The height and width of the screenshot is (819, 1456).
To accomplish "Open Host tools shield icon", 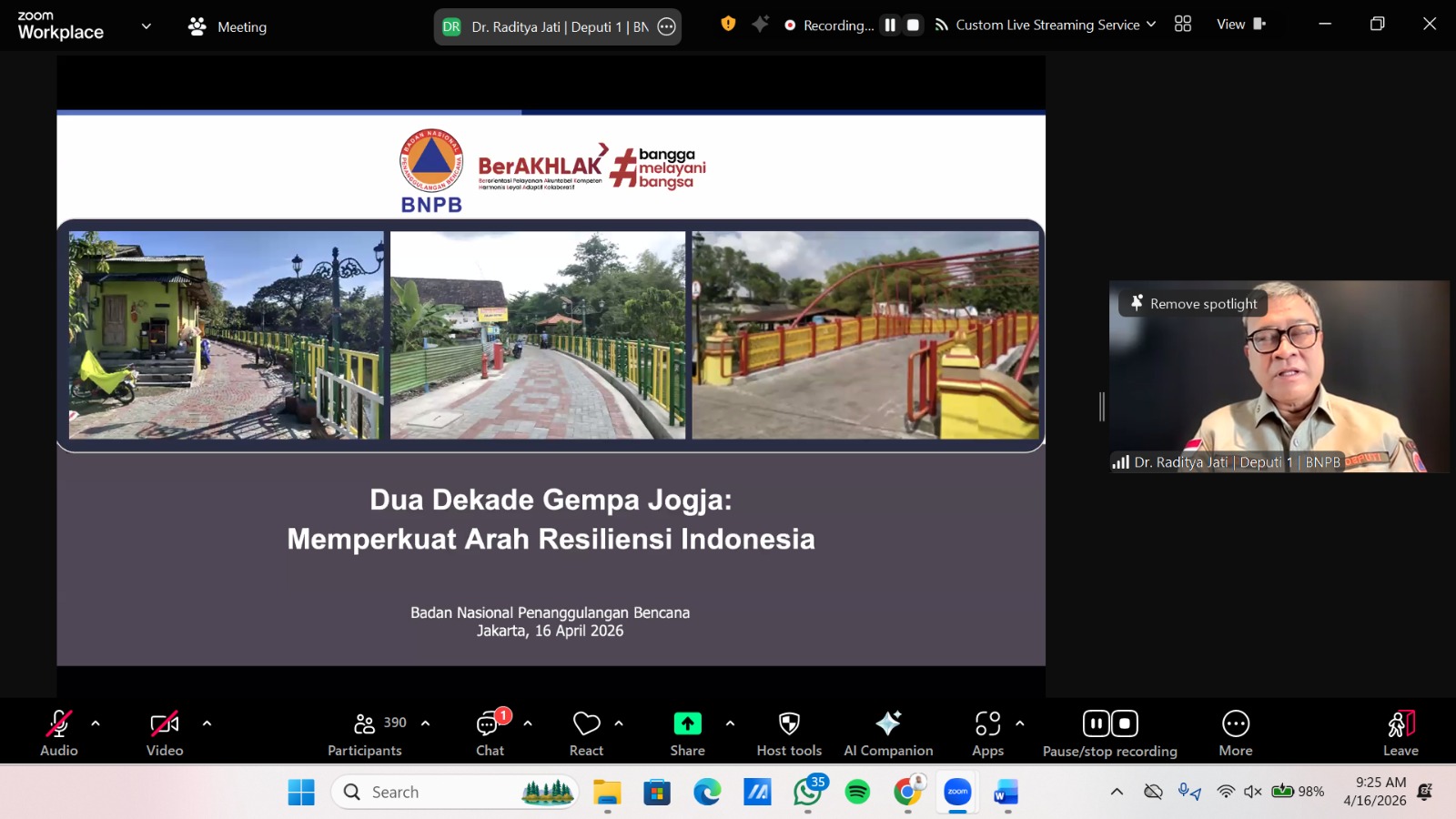I will coord(789,723).
